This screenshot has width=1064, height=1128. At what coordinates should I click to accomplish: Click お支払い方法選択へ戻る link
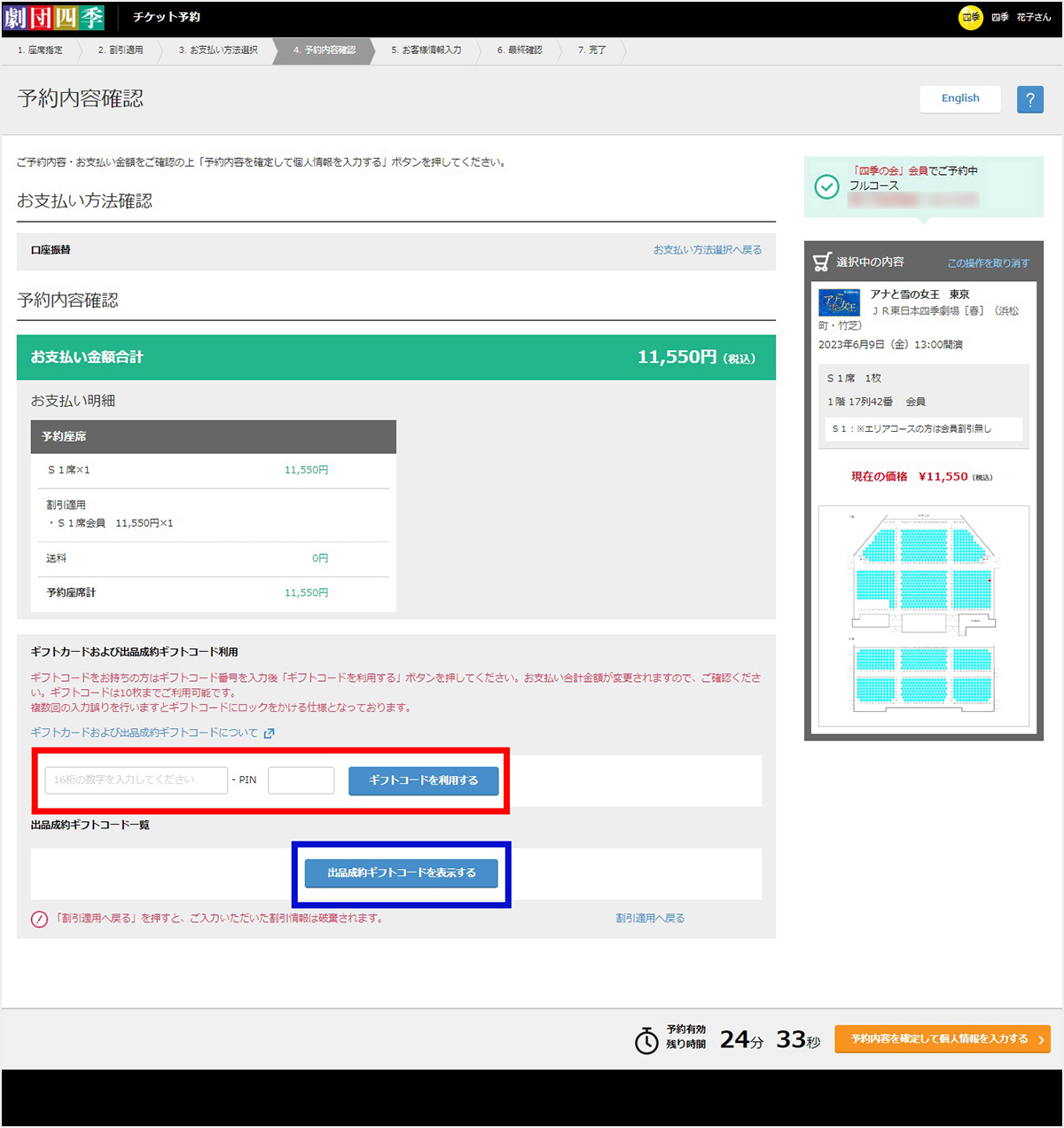tap(708, 250)
